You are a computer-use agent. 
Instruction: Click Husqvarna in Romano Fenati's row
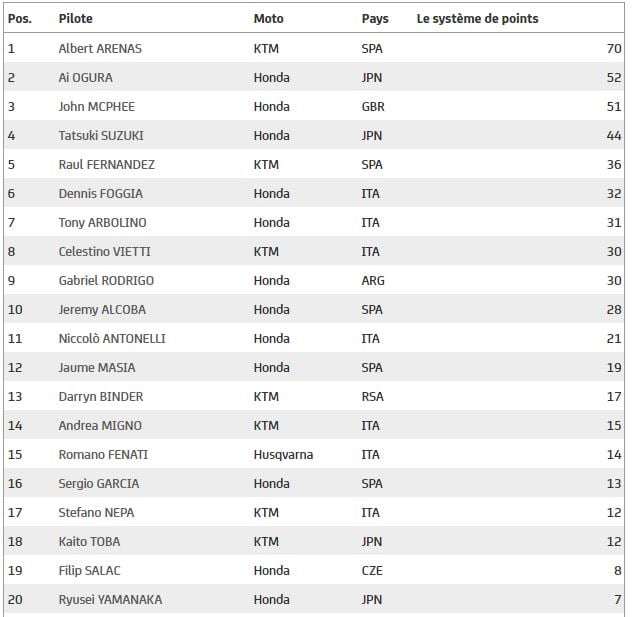point(283,454)
